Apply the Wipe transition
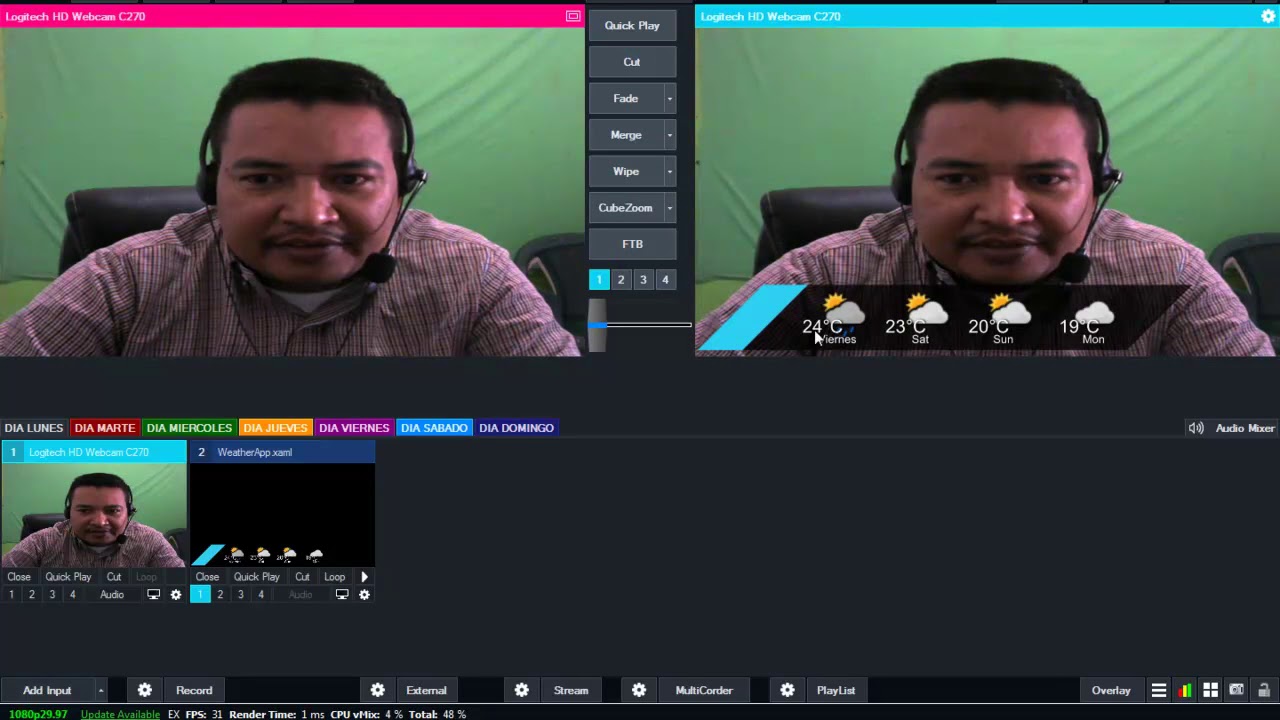The height and width of the screenshot is (720, 1280). (x=626, y=171)
